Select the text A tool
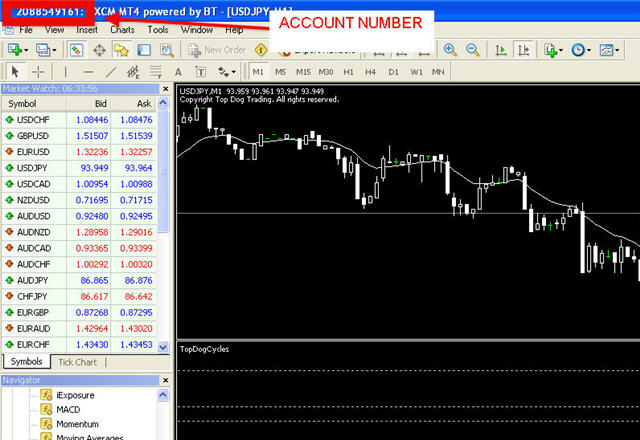640x440 pixels. 178,72
